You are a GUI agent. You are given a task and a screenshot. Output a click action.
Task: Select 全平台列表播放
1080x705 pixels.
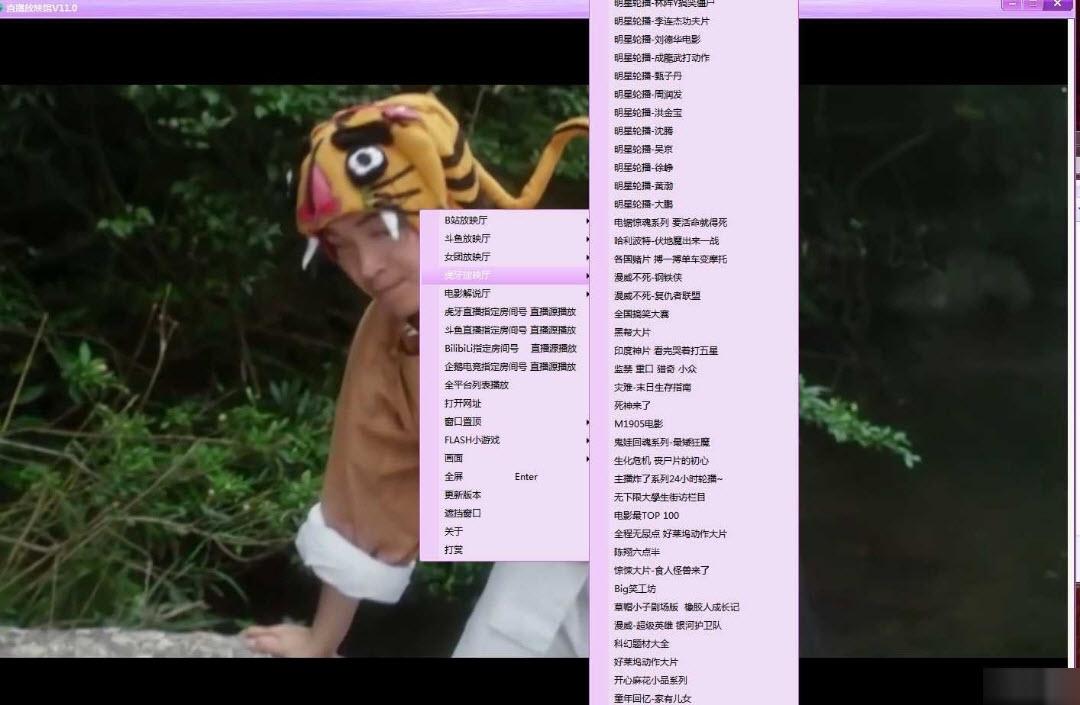click(505, 385)
